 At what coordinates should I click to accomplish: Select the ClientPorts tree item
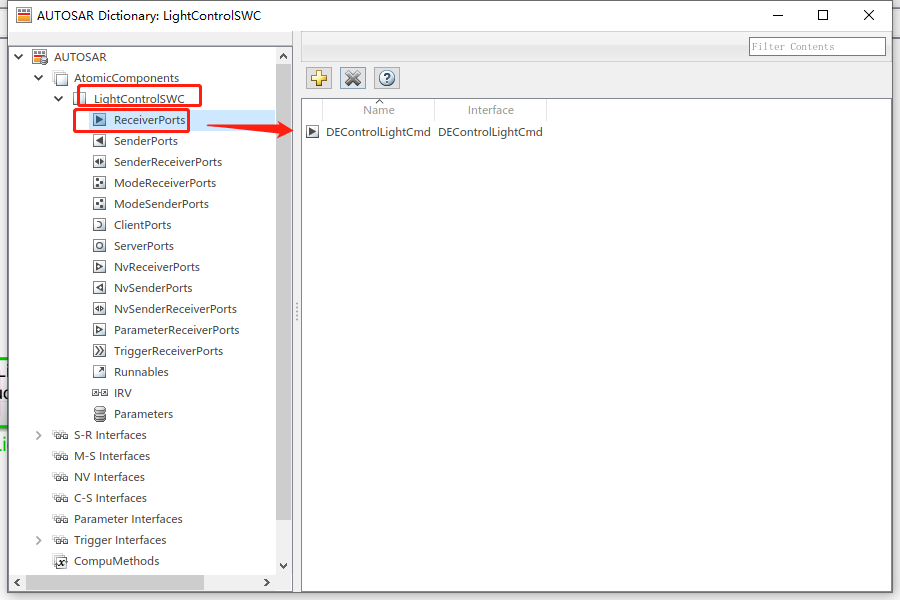coord(142,224)
